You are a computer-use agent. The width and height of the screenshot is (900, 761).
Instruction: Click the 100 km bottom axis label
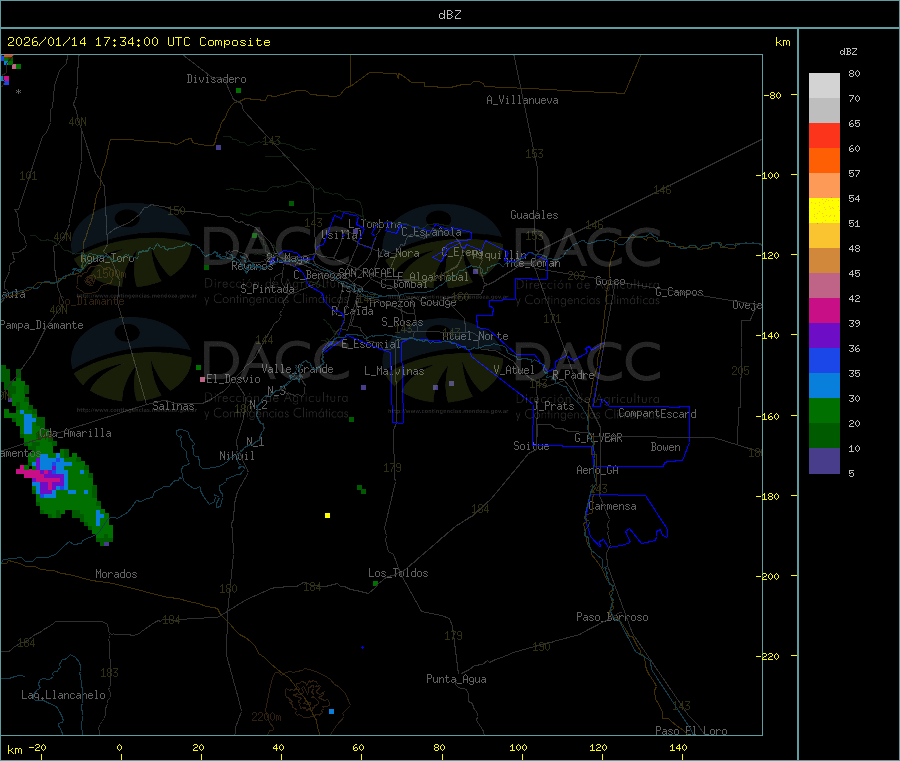point(518,747)
